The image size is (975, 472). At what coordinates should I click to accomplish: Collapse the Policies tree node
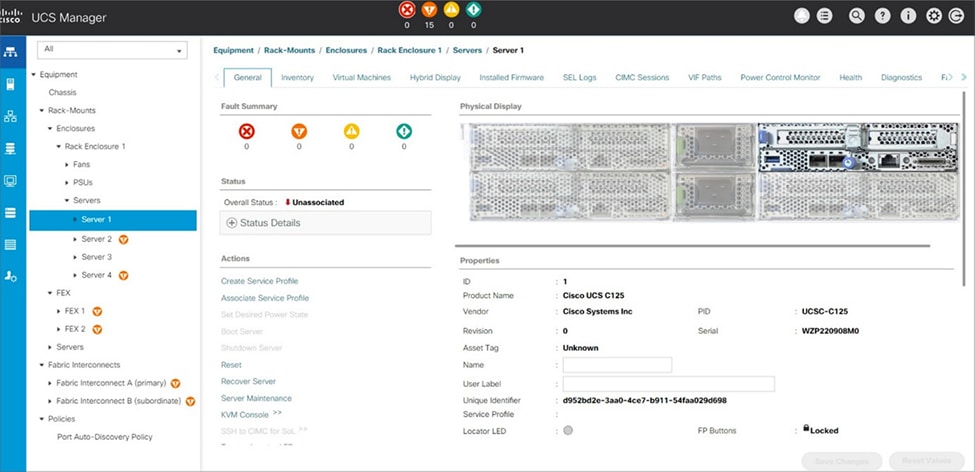click(42, 419)
